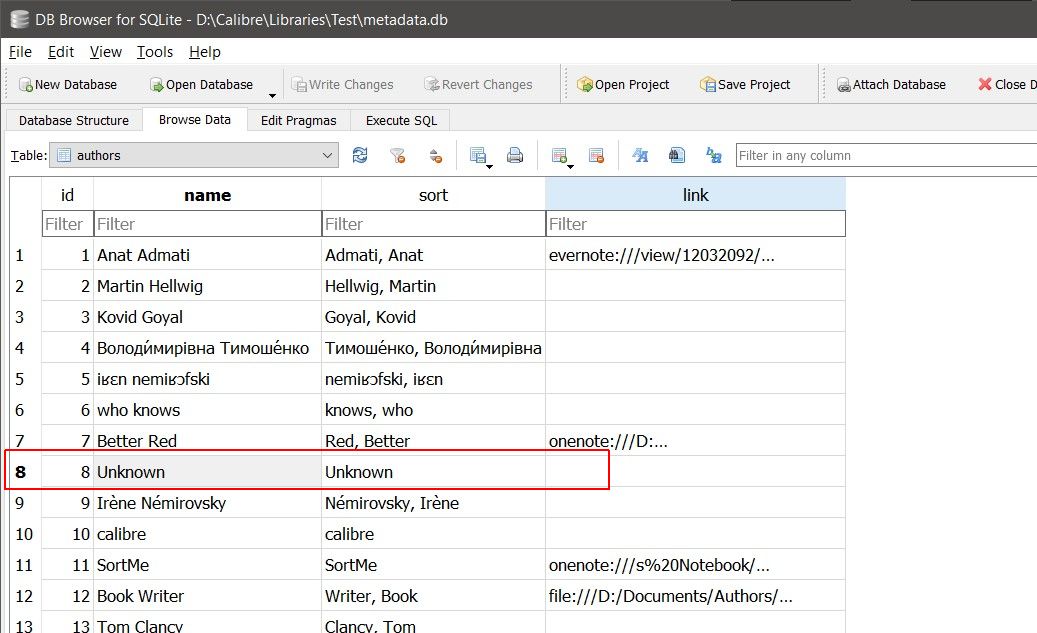This screenshot has width=1037, height=633.
Task: Click the grayed Revert Changes button
Action: (x=478, y=85)
